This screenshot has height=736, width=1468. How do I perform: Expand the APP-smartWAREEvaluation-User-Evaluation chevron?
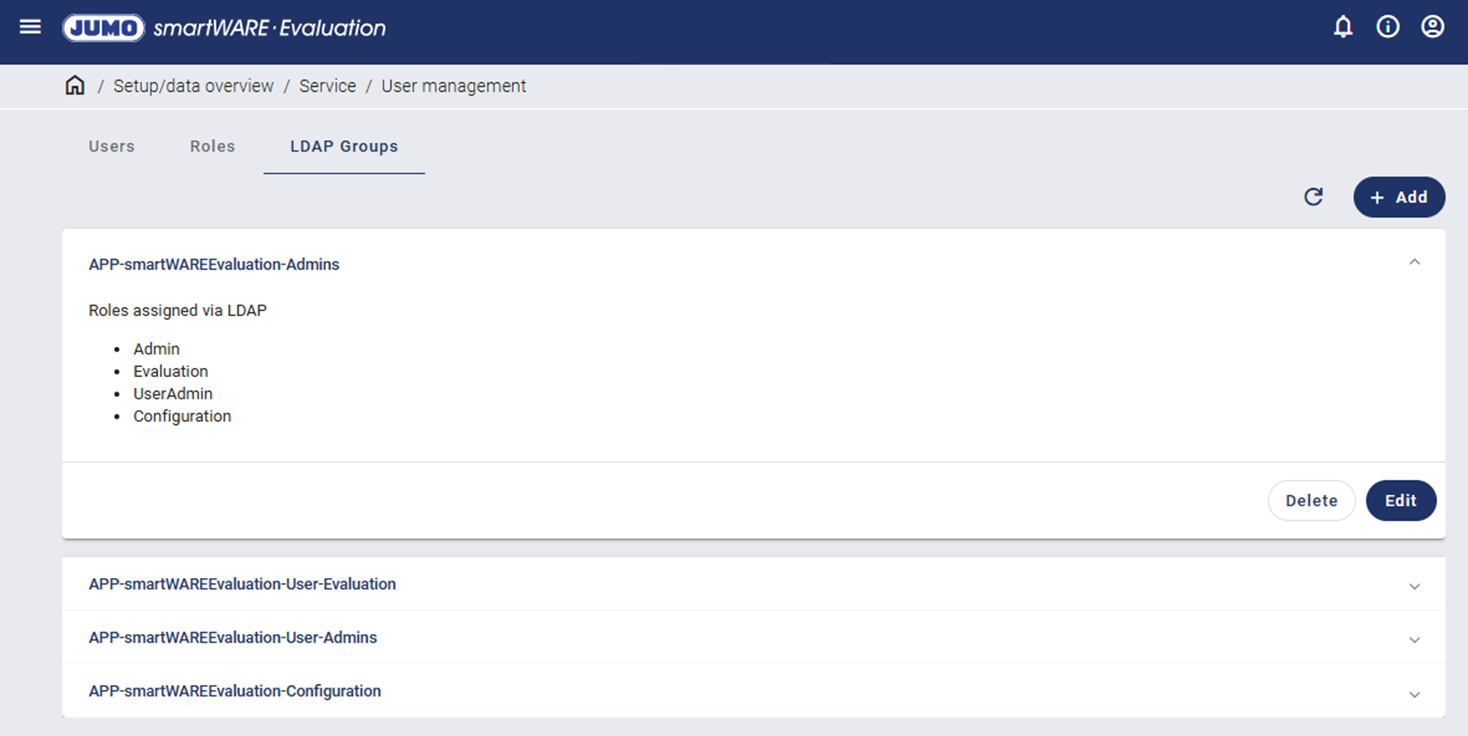[x=1414, y=586]
